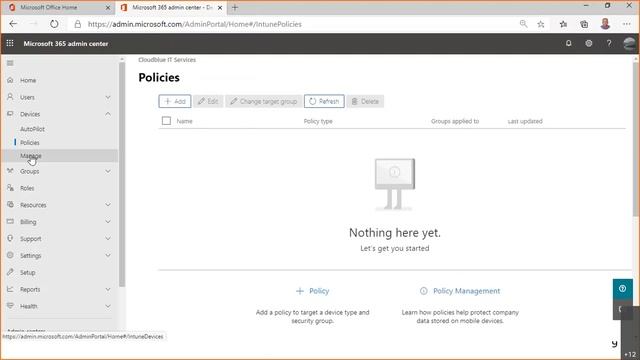Open the notifications bell icon
Image resolution: width=640 pixels, height=360 pixels.
click(x=568, y=43)
